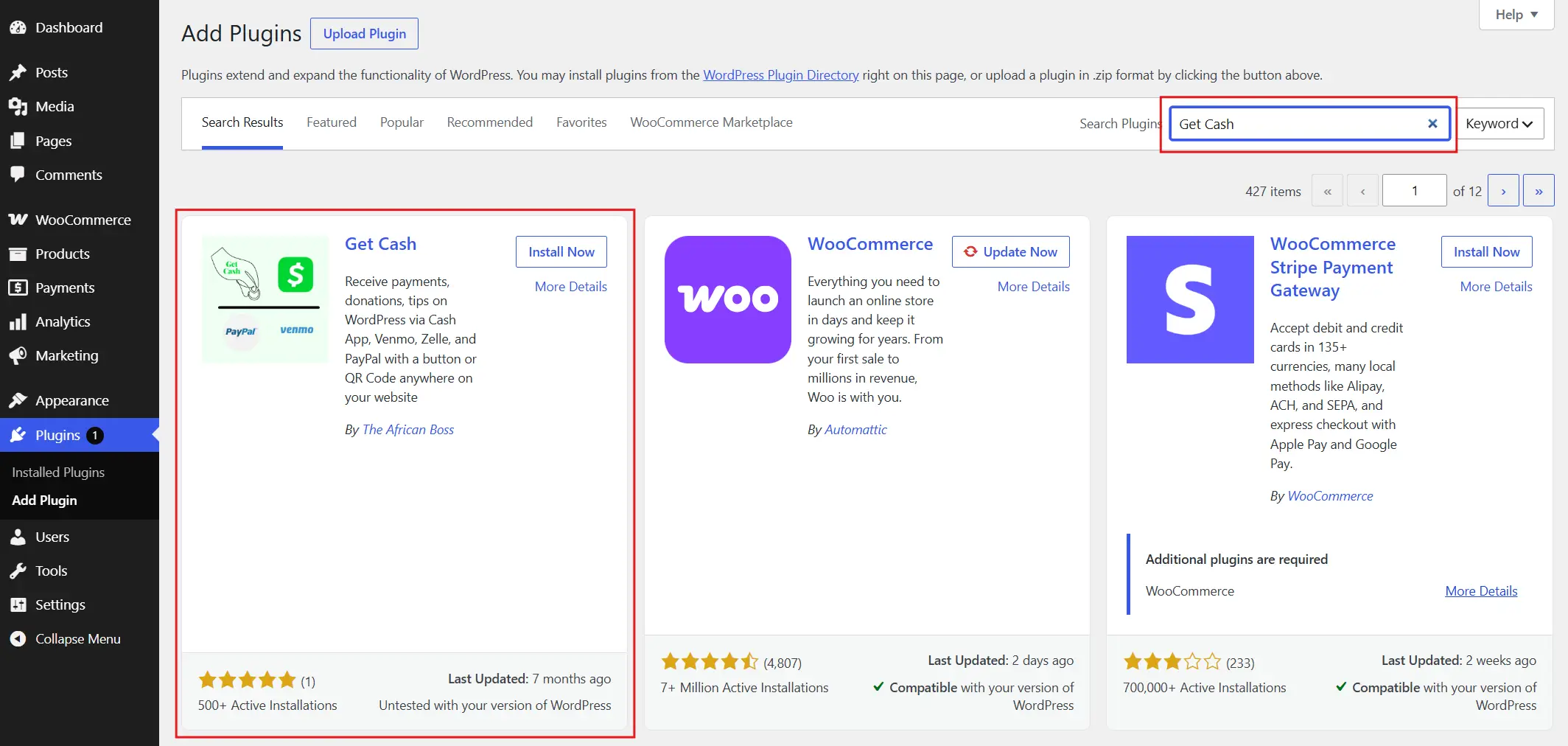
Task: Open the Featured plugins tab
Action: point(332,122)
